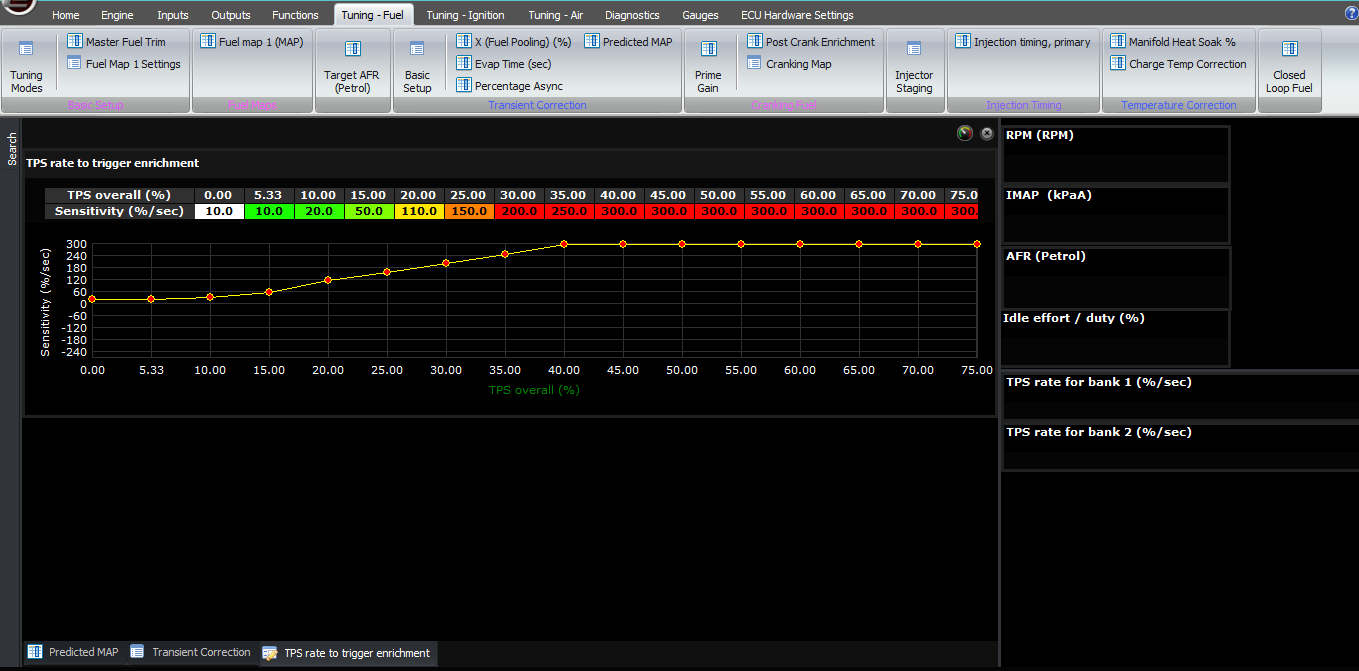Click graph point at 40.00 TPS

click(564, 244)
